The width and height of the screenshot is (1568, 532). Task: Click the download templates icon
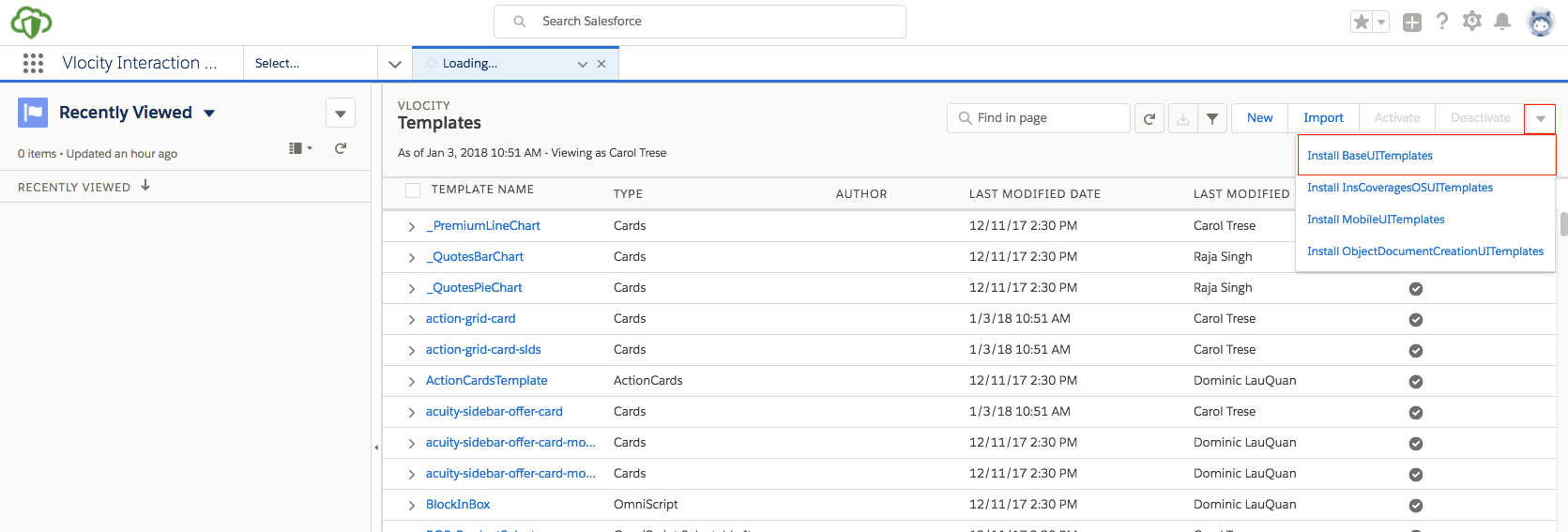pos(1183,118)
